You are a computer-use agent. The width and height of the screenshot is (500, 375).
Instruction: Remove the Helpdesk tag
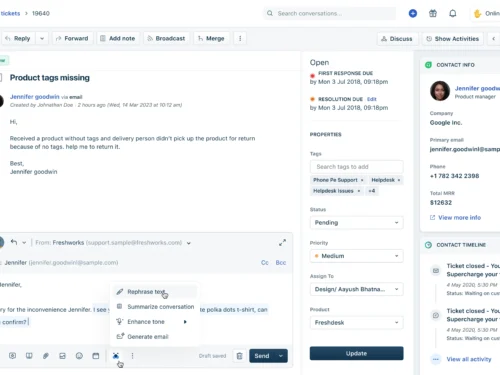coord(399,180)
